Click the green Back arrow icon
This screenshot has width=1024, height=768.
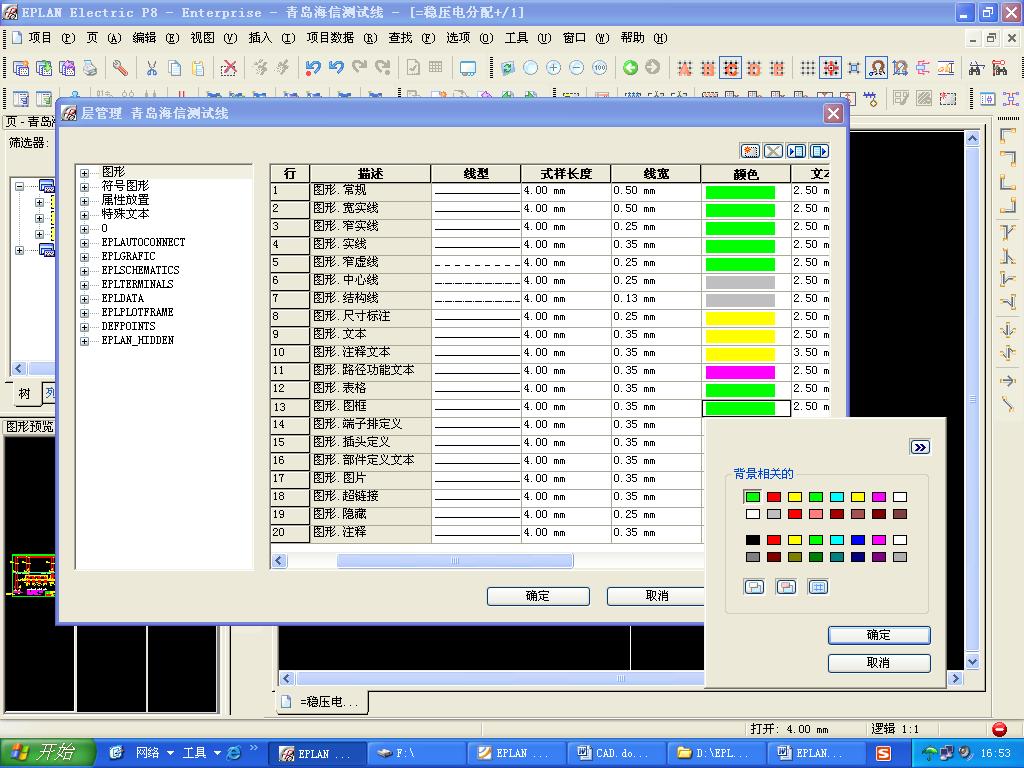630,67
